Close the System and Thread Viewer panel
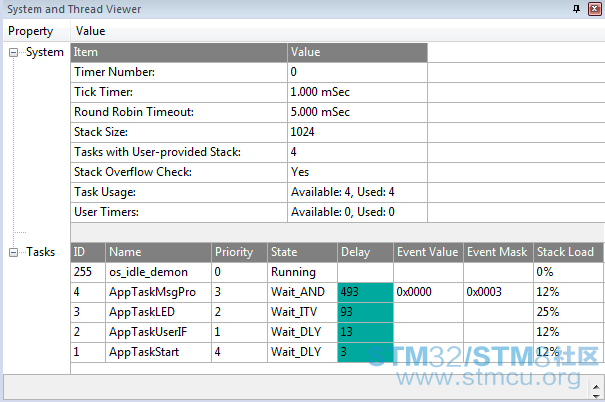605x402 pixels. [x=595, y=8]
